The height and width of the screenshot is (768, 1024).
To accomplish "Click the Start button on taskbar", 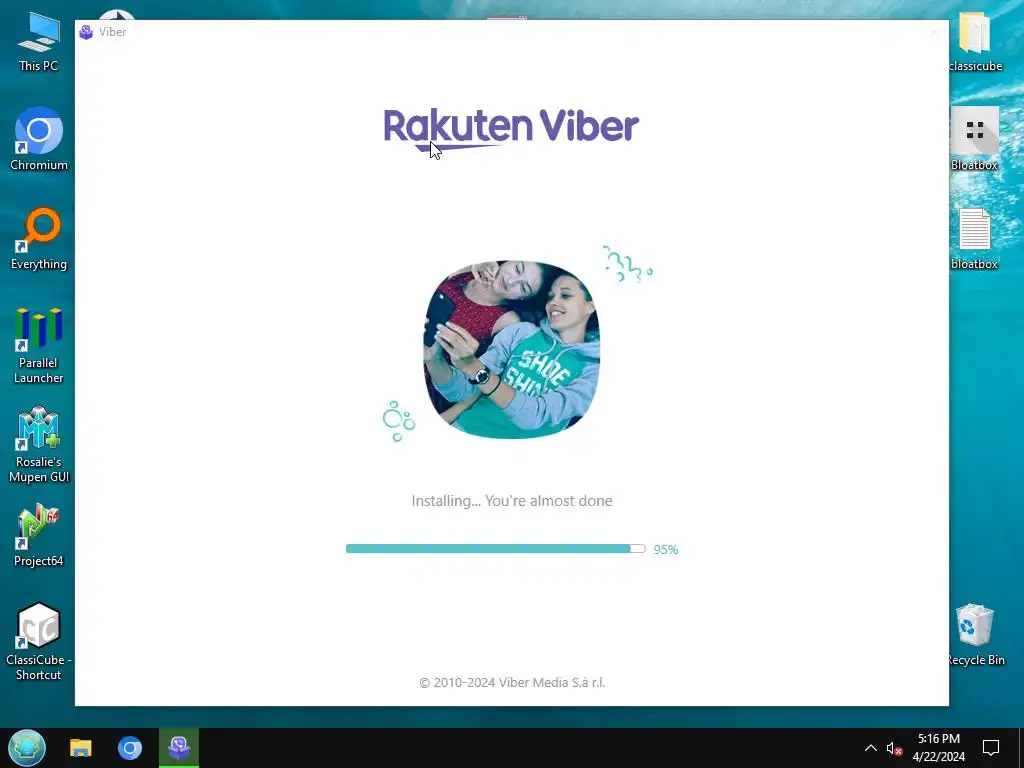I will [x=27, y=748].
